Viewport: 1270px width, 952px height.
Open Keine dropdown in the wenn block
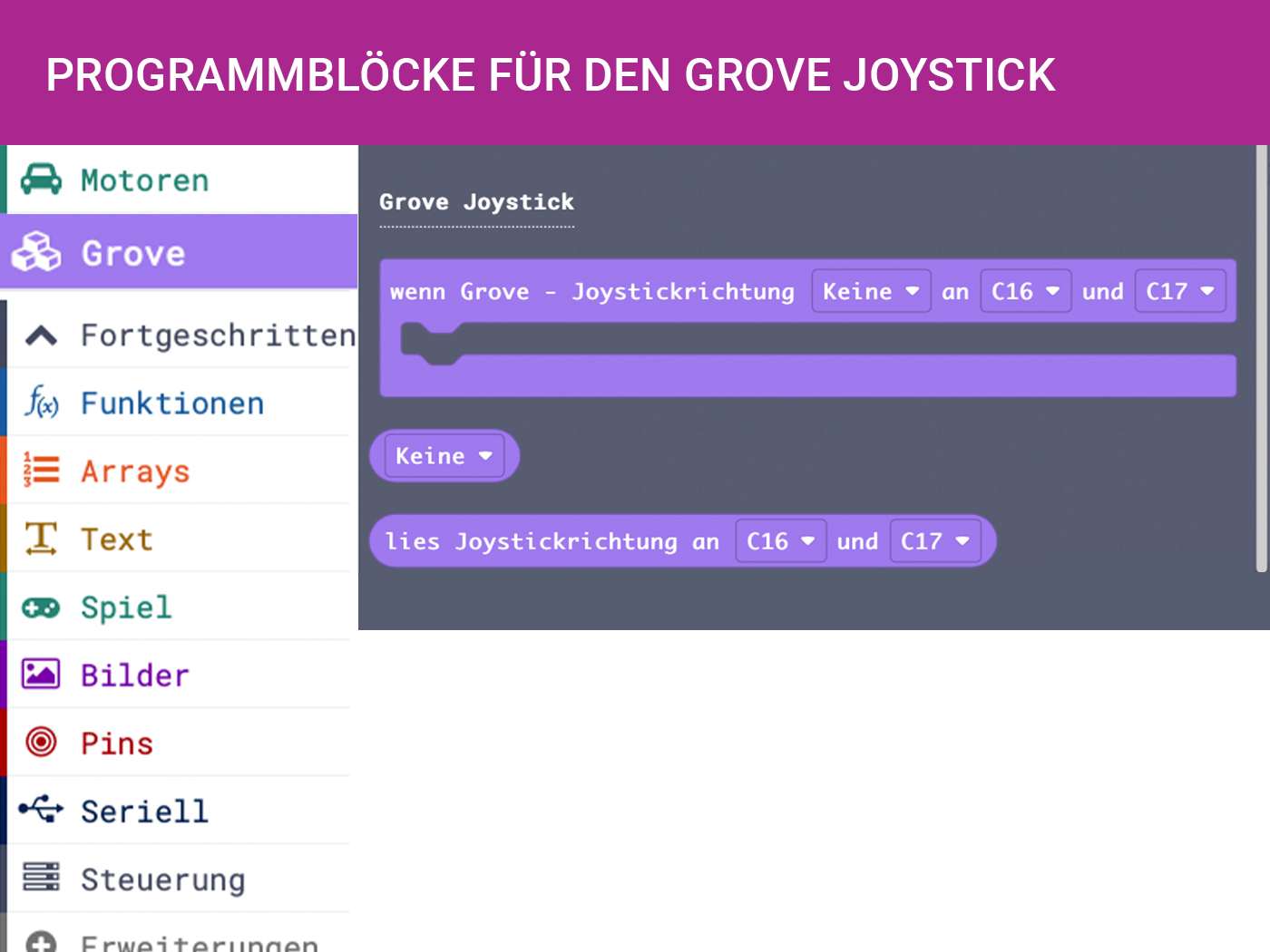(x=871, y=291)
